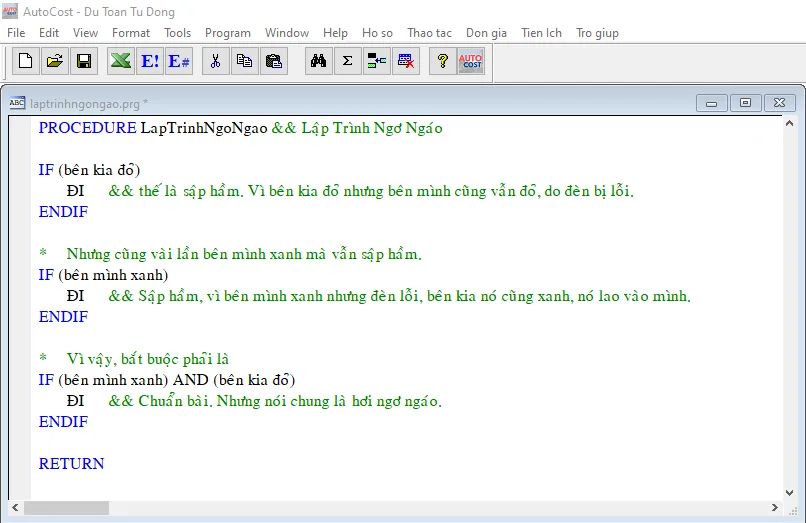Open a file with the folder icon
This screenshot has height=523, width=806.
(x=55, y=62)
